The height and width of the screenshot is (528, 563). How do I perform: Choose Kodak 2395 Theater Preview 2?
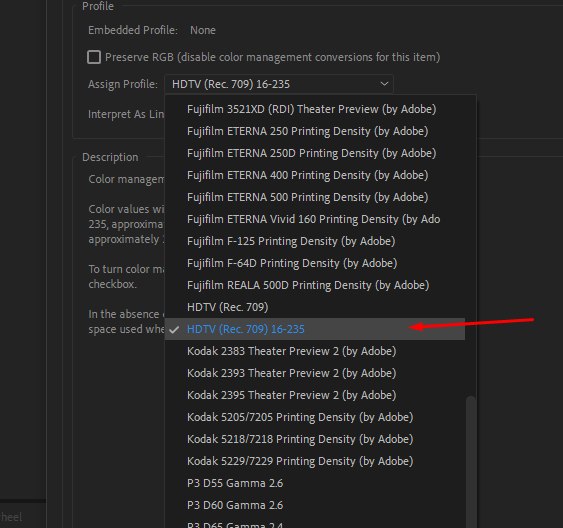pyautogui.click(x=315, y=395)
